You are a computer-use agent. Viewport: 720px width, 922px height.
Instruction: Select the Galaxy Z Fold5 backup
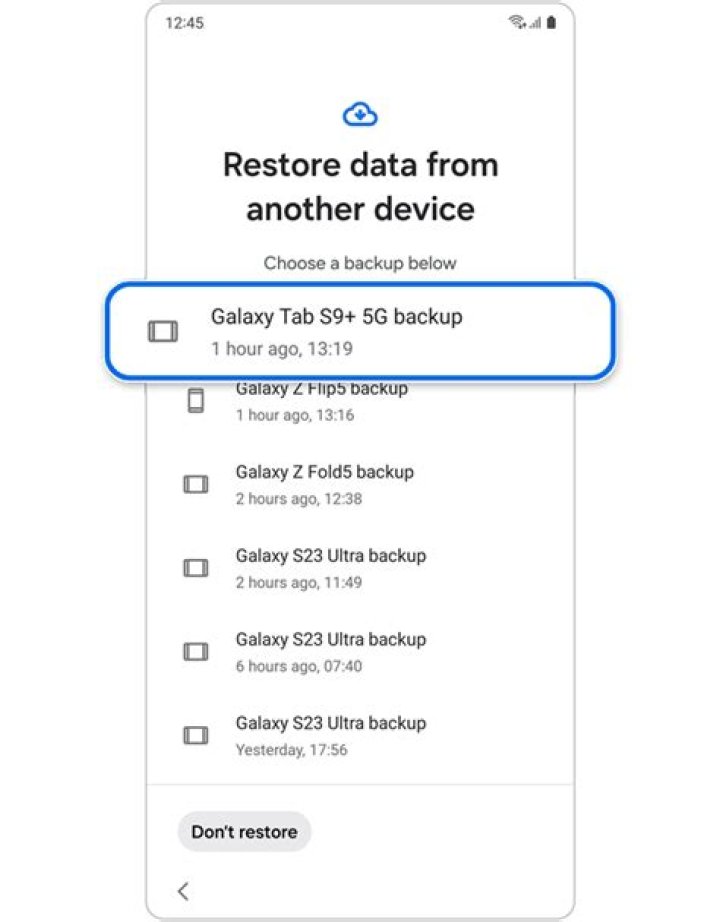click(325, 484)
